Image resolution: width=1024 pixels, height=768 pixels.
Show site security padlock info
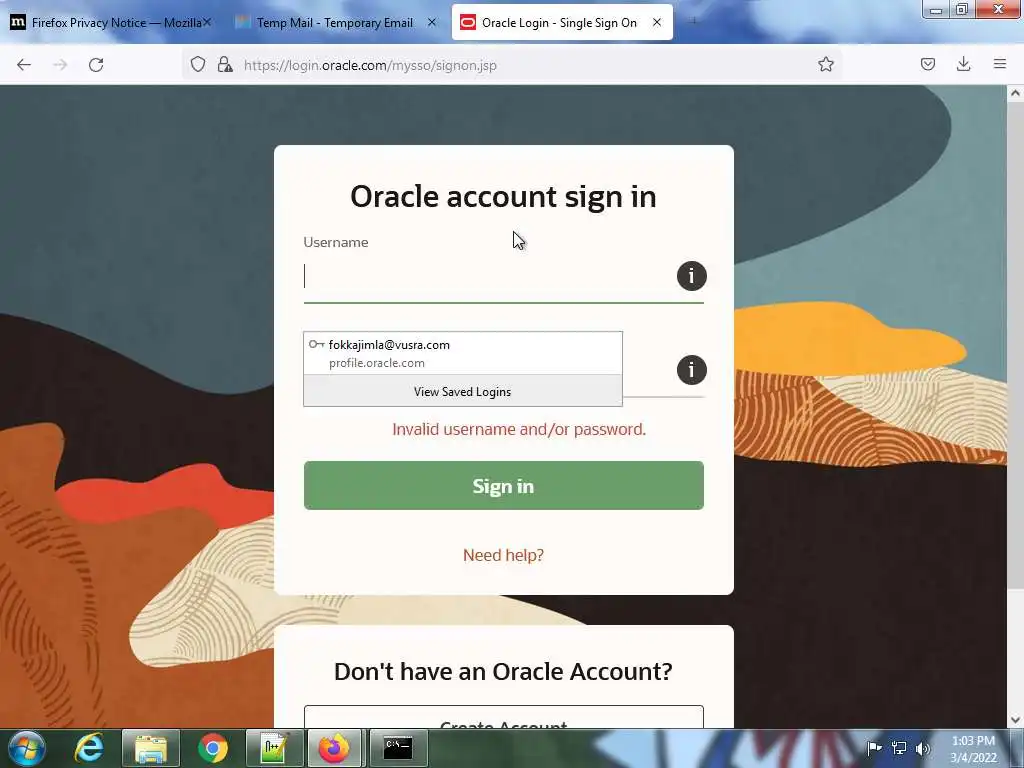point(225,64)
